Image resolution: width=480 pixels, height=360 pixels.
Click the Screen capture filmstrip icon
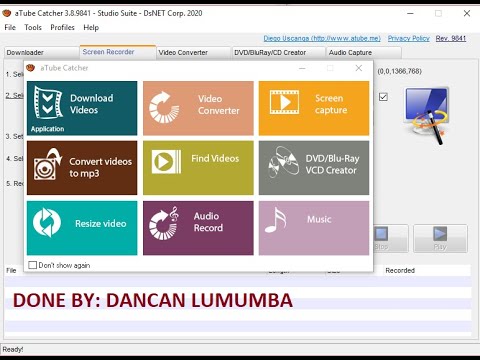(x=284, y=102)
